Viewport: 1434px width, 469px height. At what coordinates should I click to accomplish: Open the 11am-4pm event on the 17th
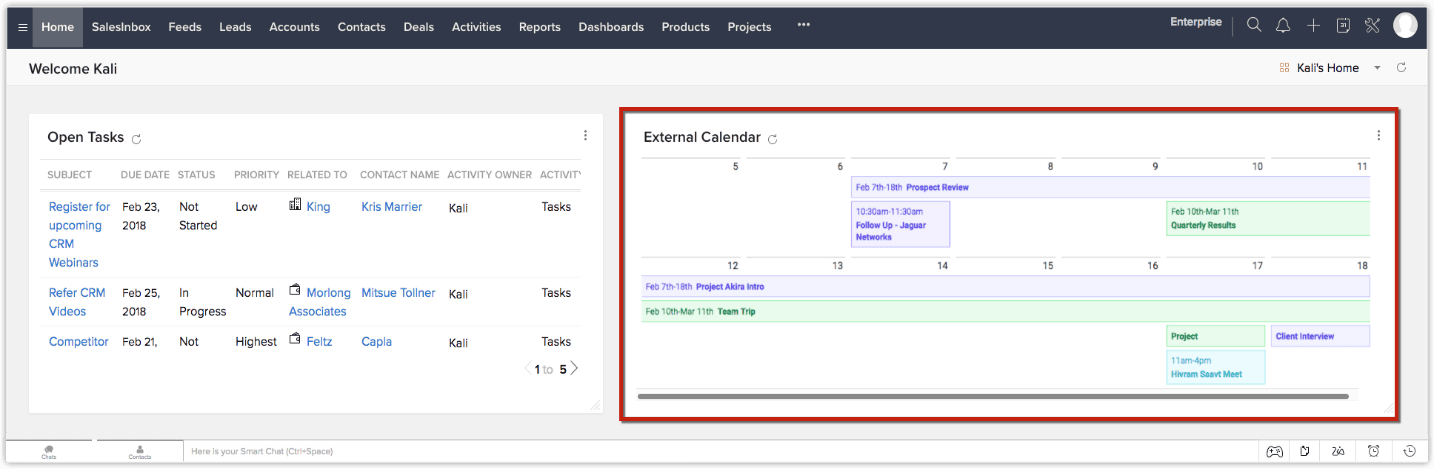(x=1215, y=367)
